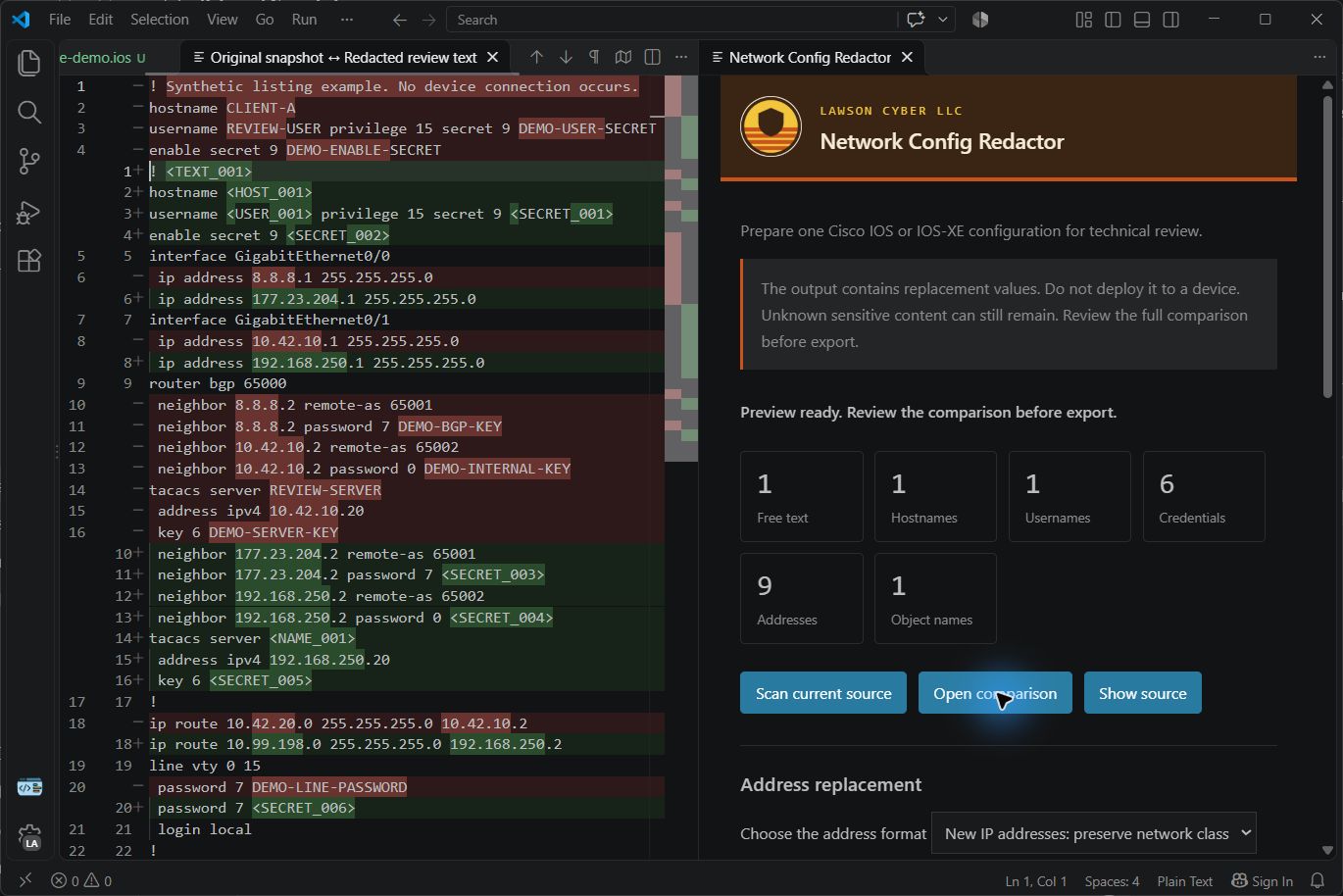This screenshot has width=1343, height=896.
Task: Close the Original snapshot comparison tab
Action: 493,58
